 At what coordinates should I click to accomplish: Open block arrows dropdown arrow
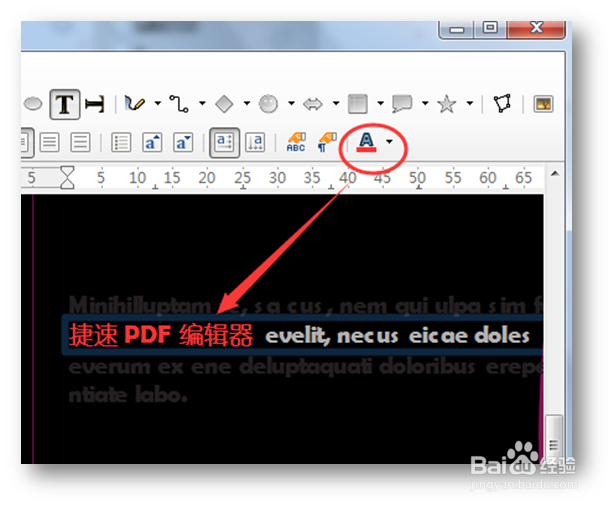tap(336, 103)
